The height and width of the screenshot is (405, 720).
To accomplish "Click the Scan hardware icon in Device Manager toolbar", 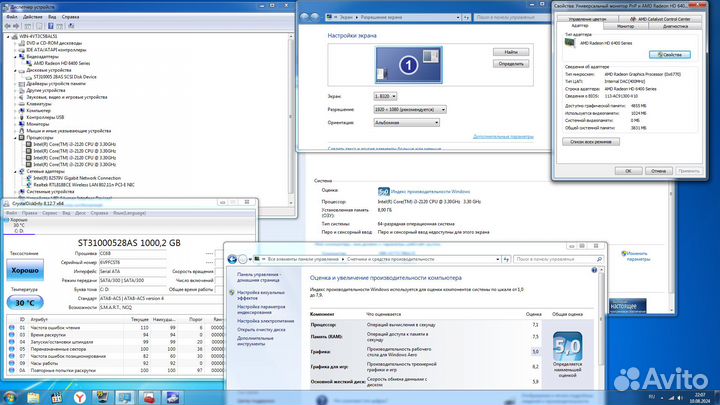I will (x=71, y=26).
